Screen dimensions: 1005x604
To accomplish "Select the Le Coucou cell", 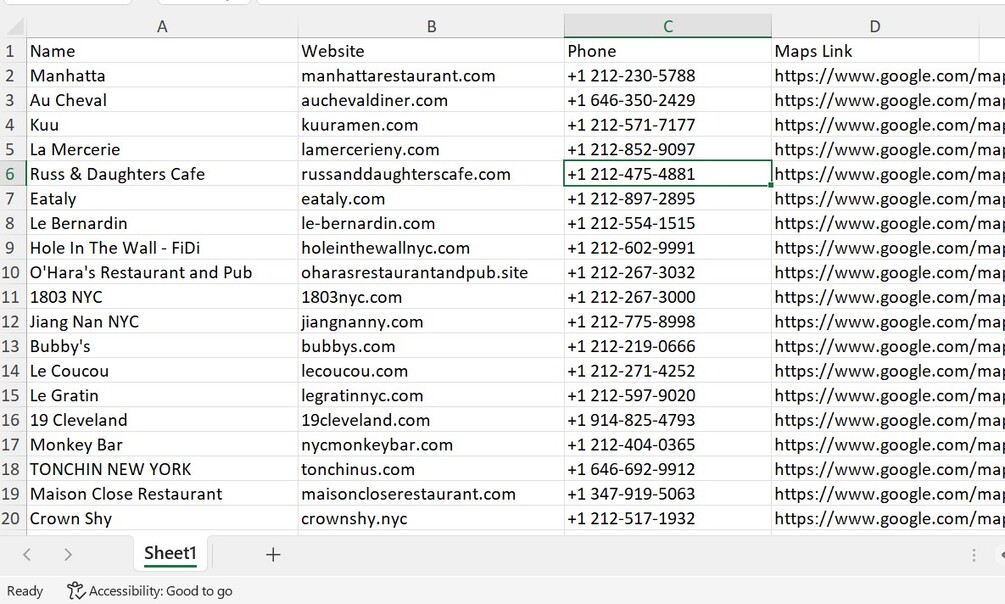I will 162,371.
